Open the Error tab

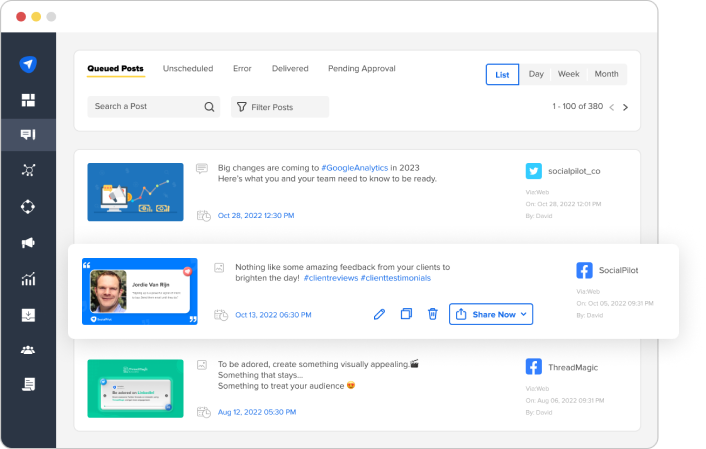pyautogui.click(x=242, y=68)
